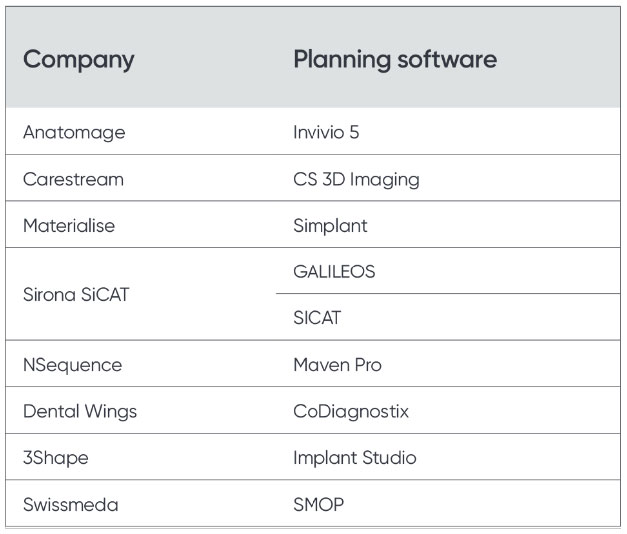
Task: Click the CS 3D Imaging entry
Action: pyautogui.click(x=356, y=179)
